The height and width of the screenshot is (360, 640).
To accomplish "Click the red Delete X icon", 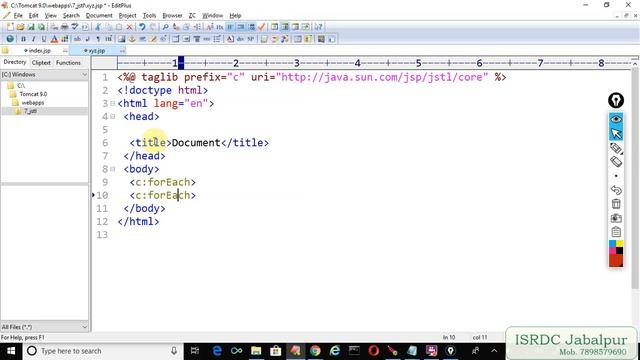I will 129,27.
